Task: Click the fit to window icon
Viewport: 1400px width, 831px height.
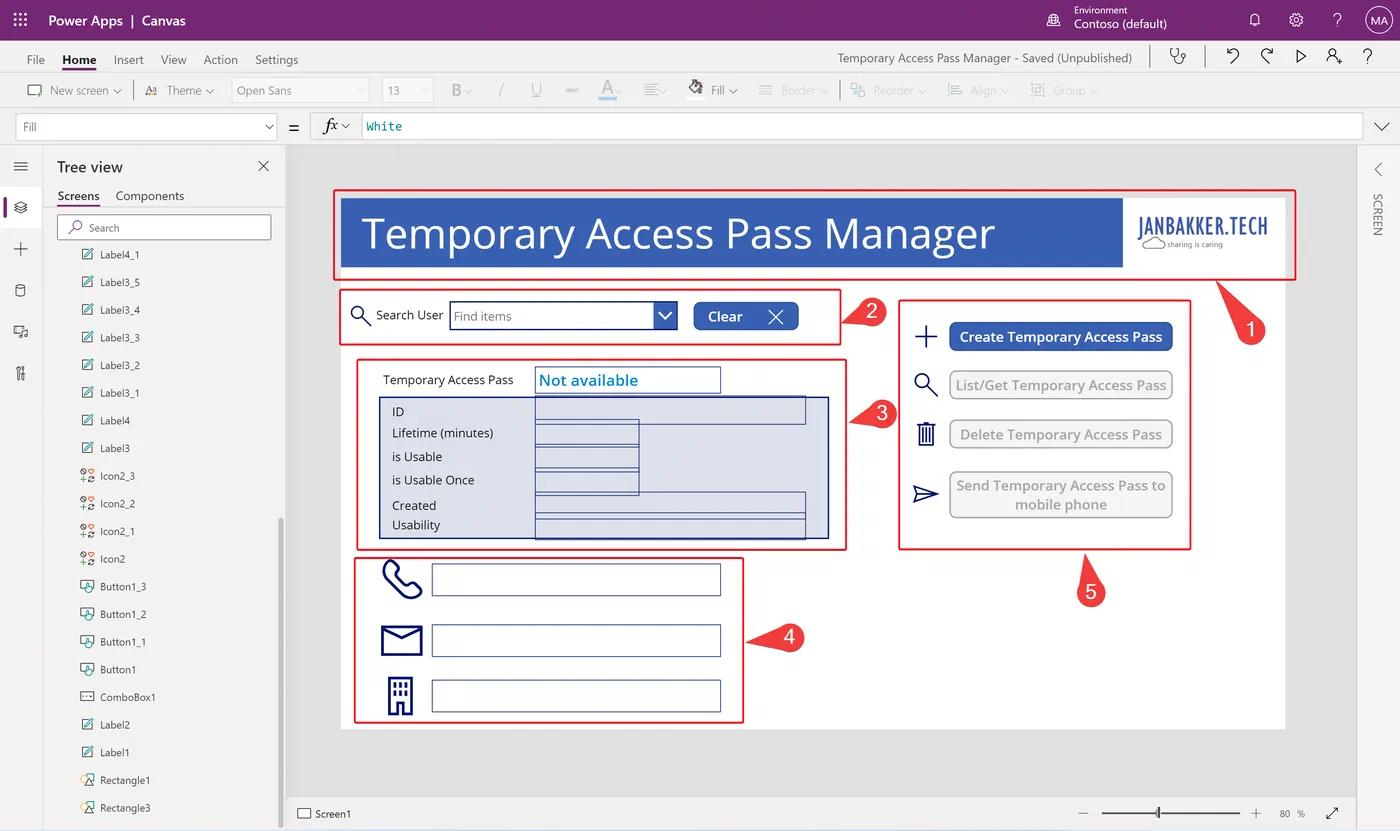Action: (1332, 813)
